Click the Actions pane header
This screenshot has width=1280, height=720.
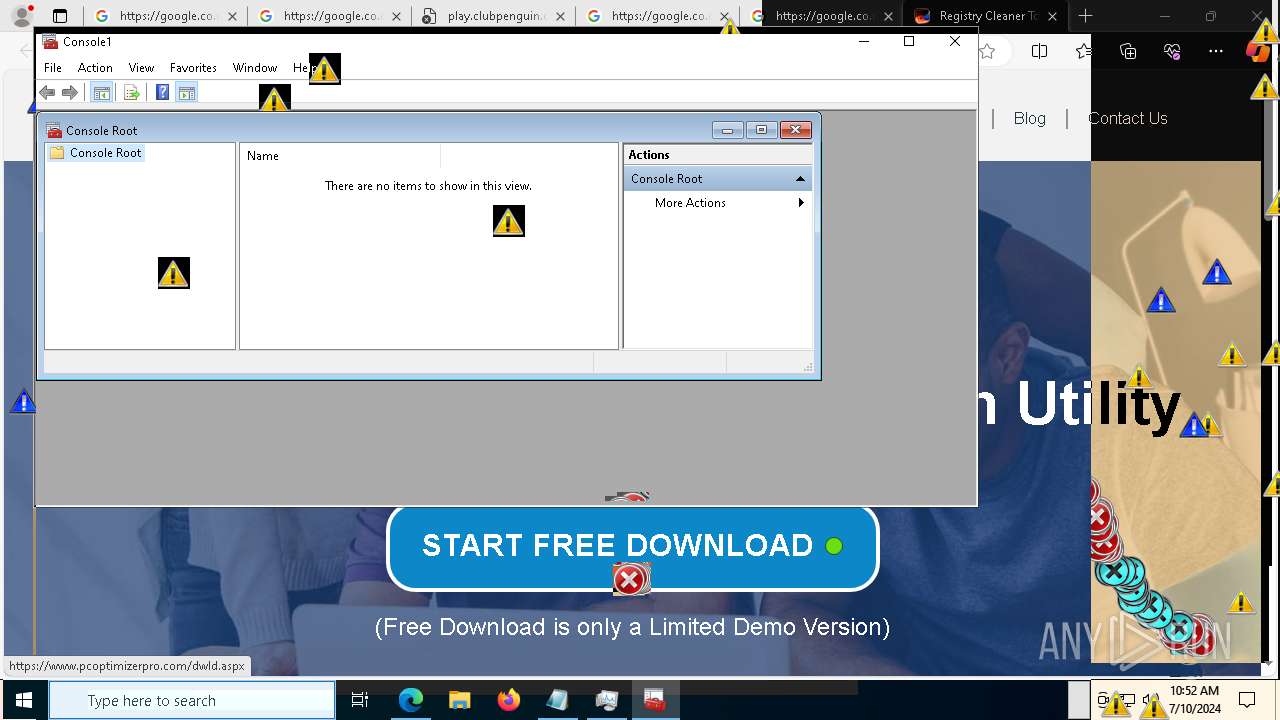pos(718,155)
